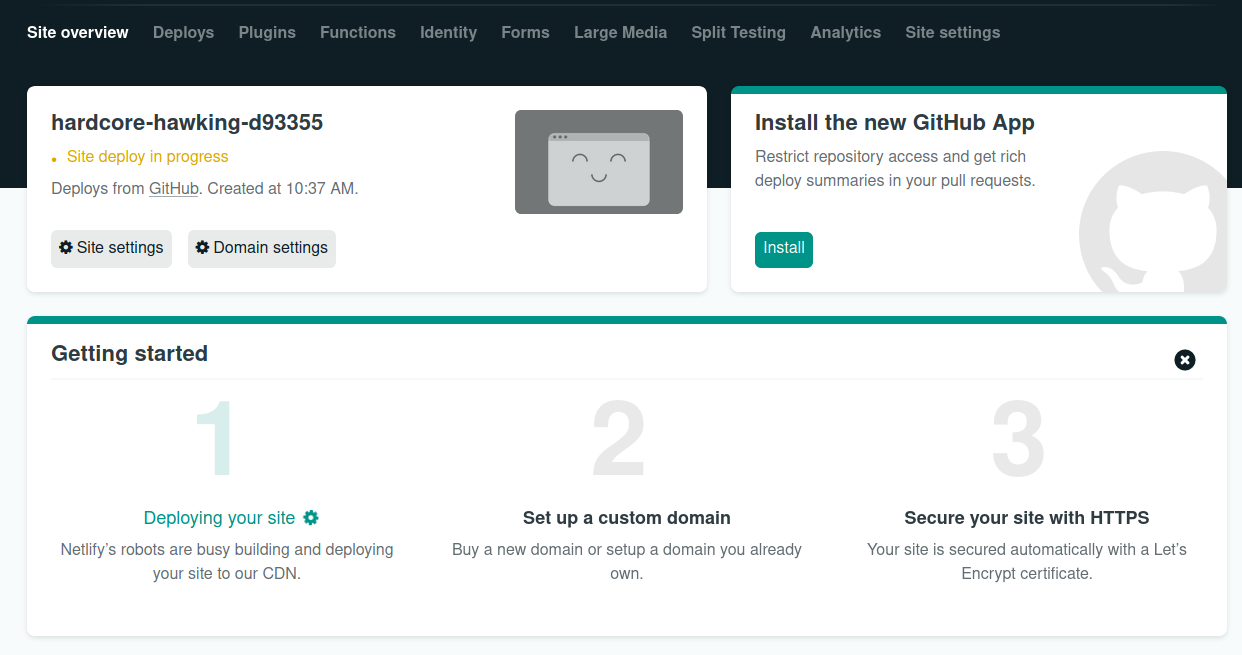Switch to the Deploys tab
This screenshot has height=655, width=1242.
pyautogui.click(x=183, y=32)
